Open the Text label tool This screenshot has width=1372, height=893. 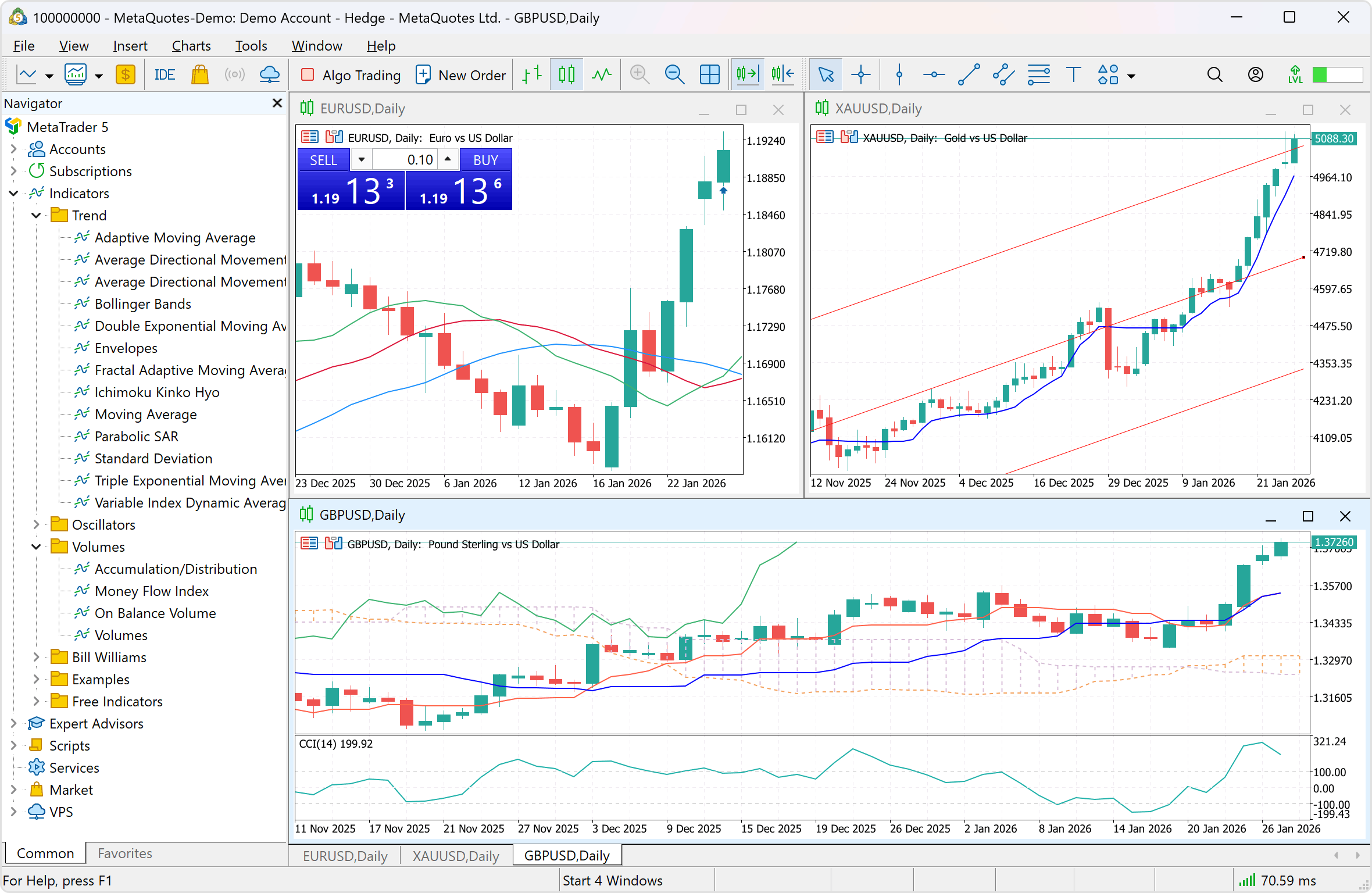pos(1073,75)
